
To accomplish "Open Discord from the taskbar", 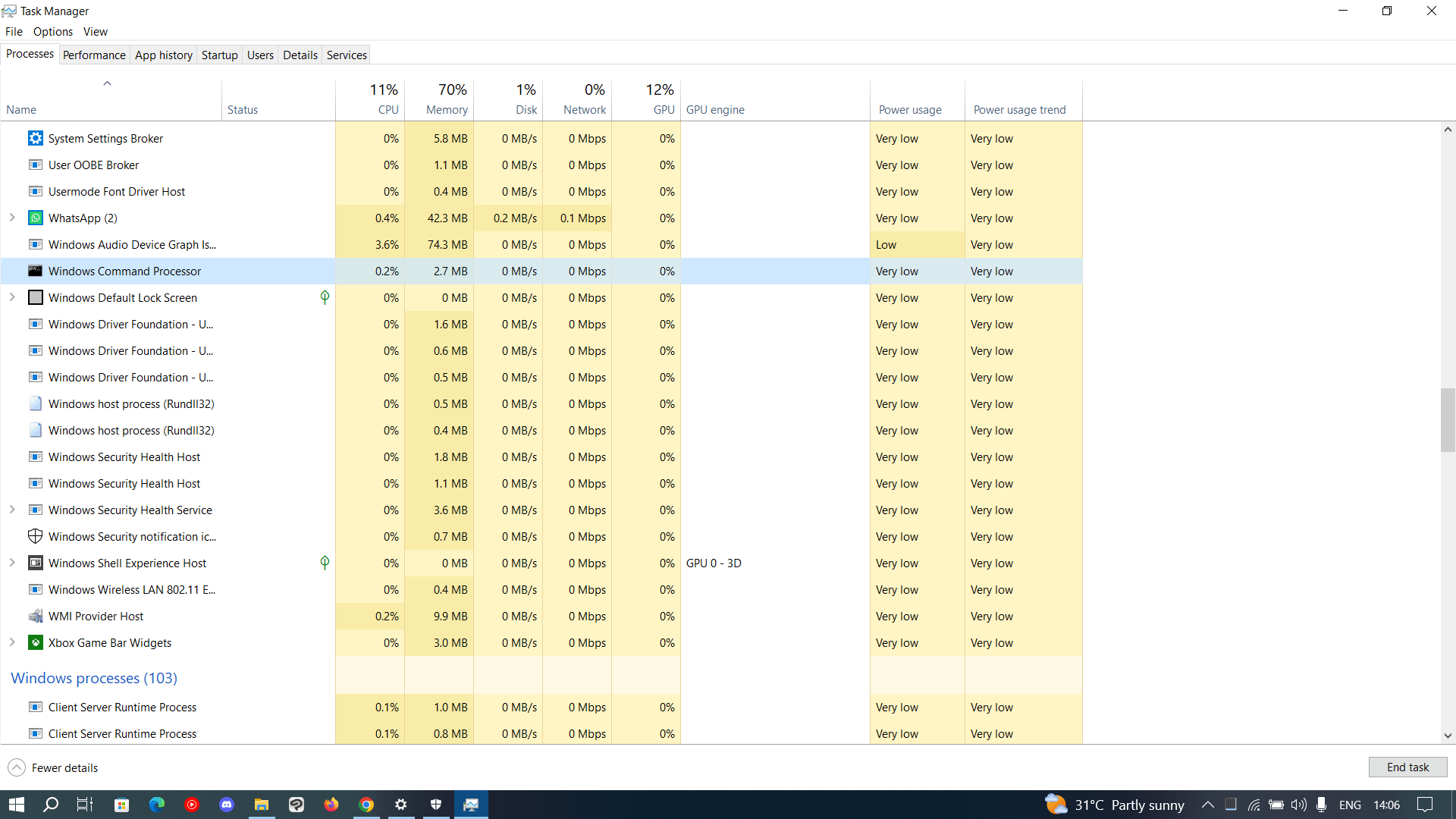I will pyautogui.click(x=227, y=805).
